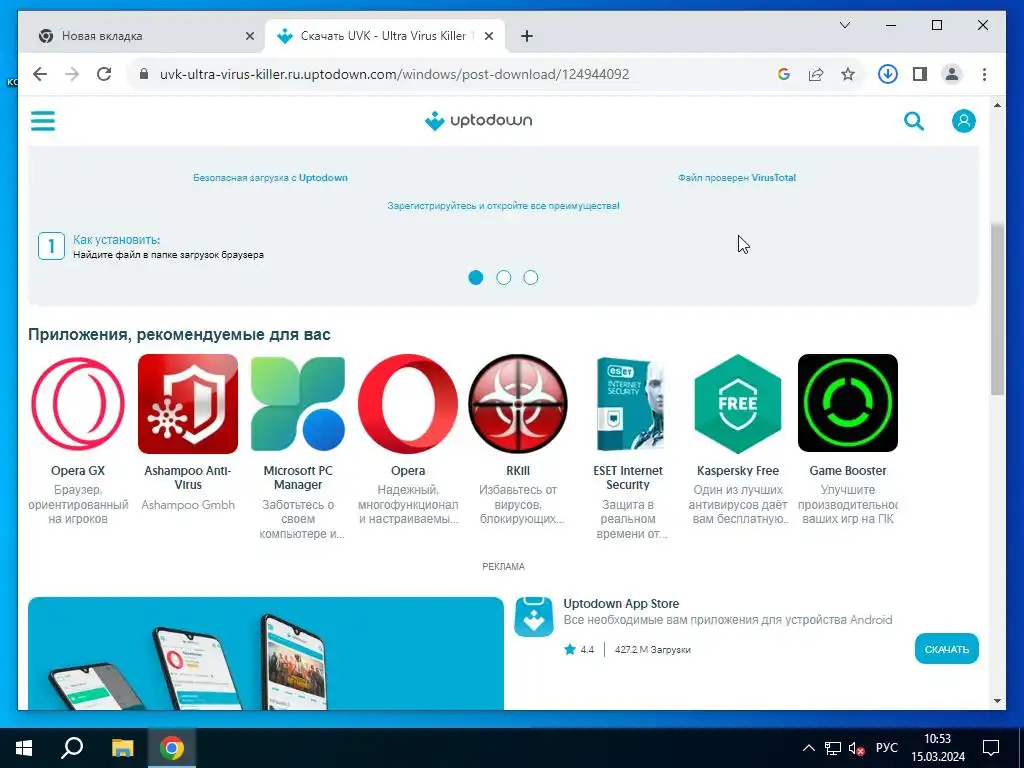The width and height of the screenshot is (1024, 768).
Task: Switch keyboard language РУС indicator
Action: [886, 748]
